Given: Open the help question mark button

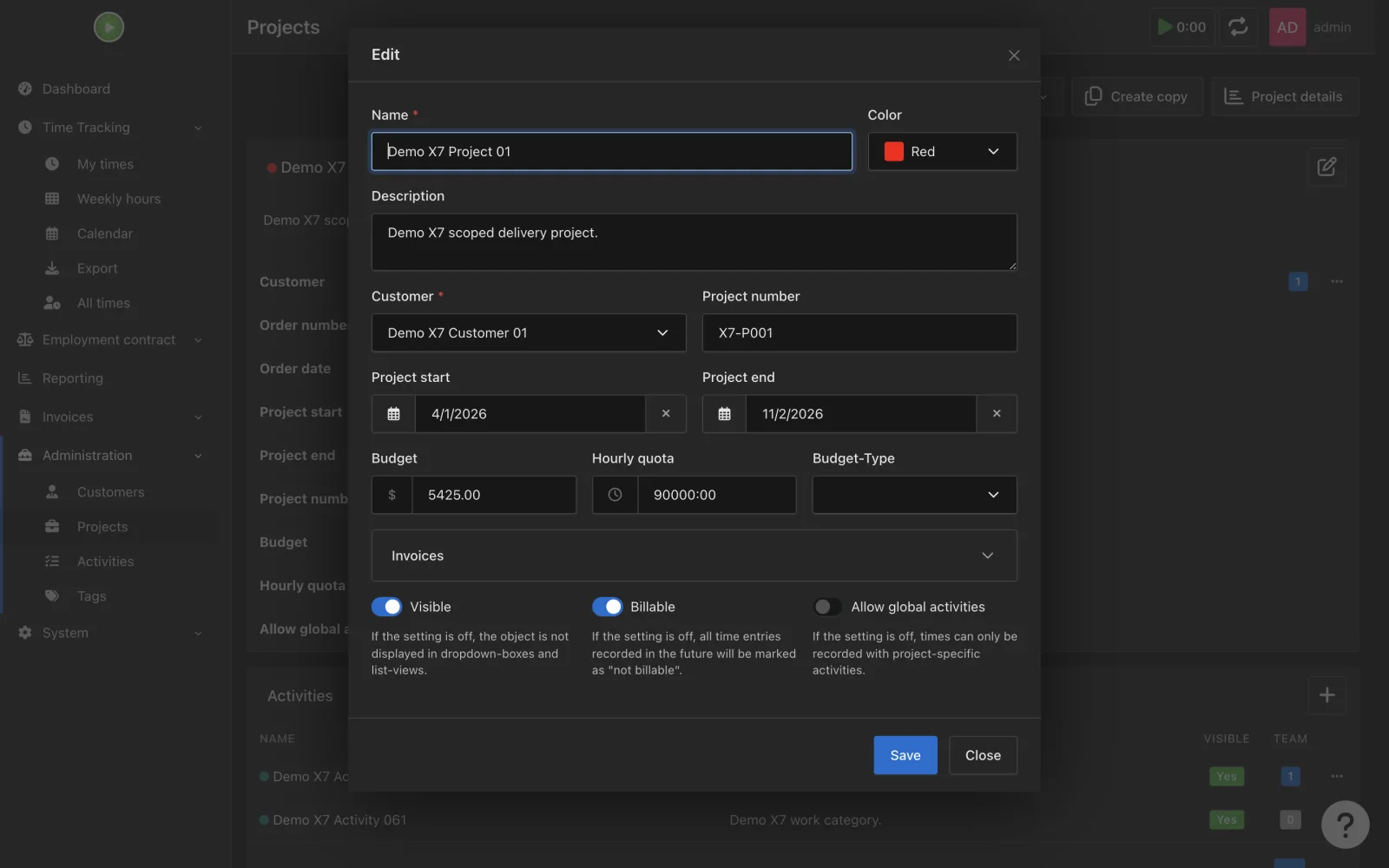Looking at the screenshot, I should [1345, 824].
